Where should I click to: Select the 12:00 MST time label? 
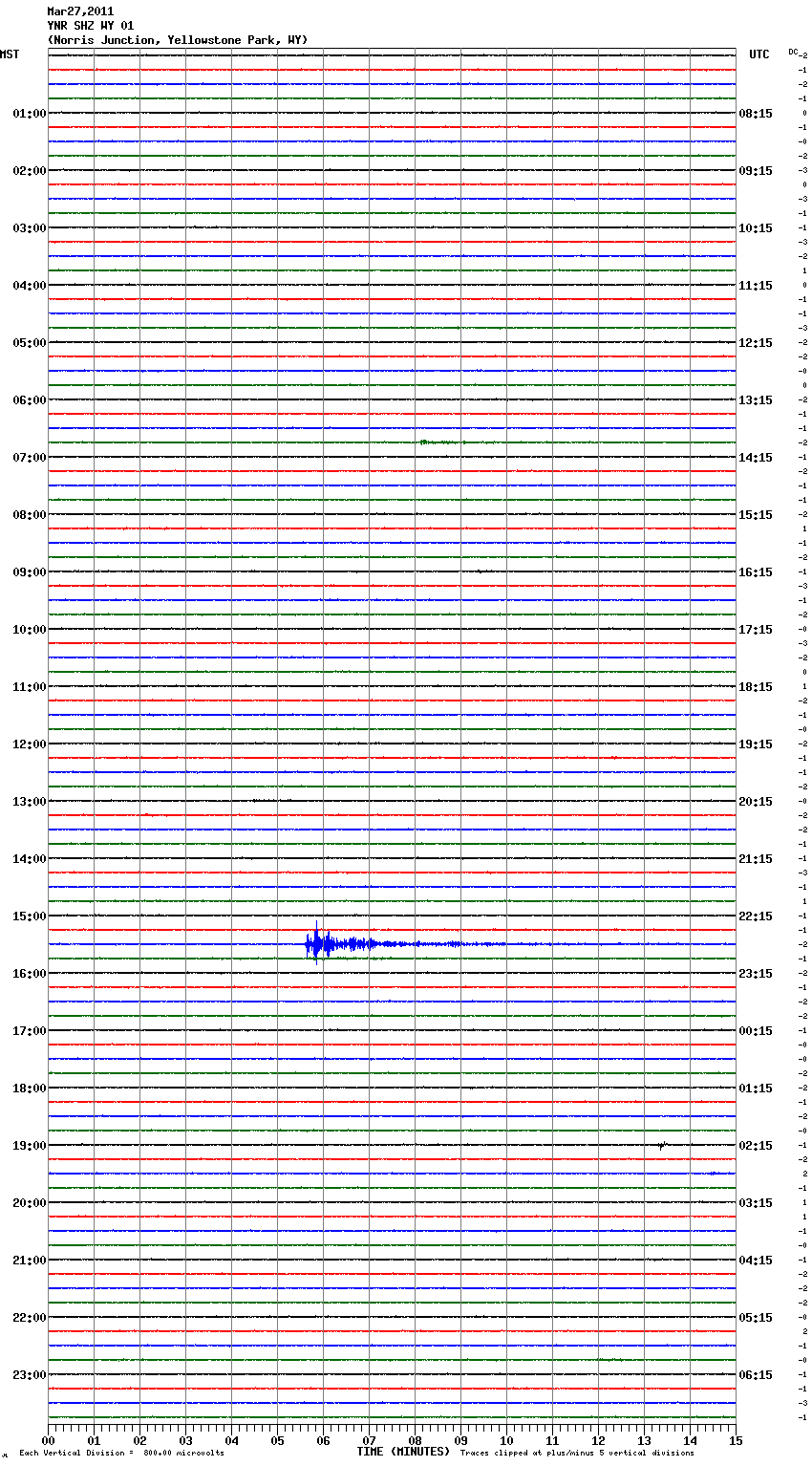click(30, 744)
